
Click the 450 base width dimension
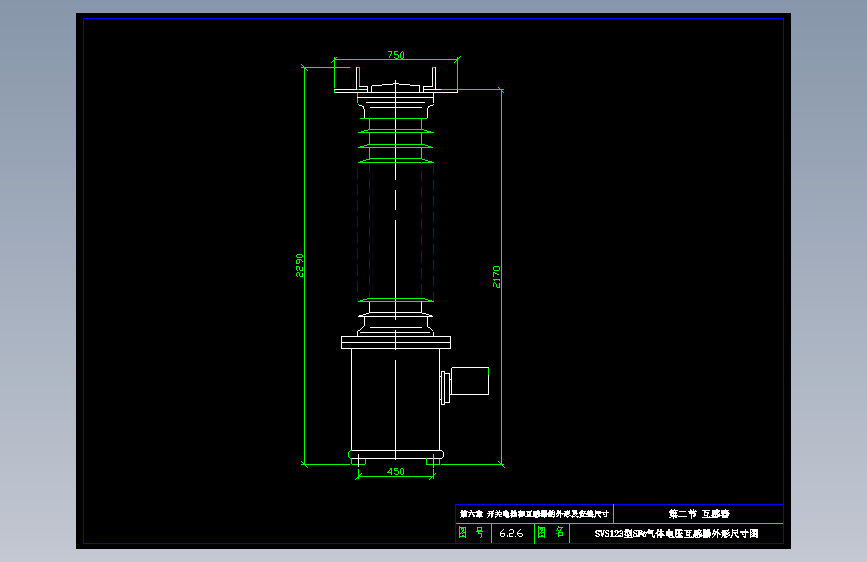(x=396, y=471)
